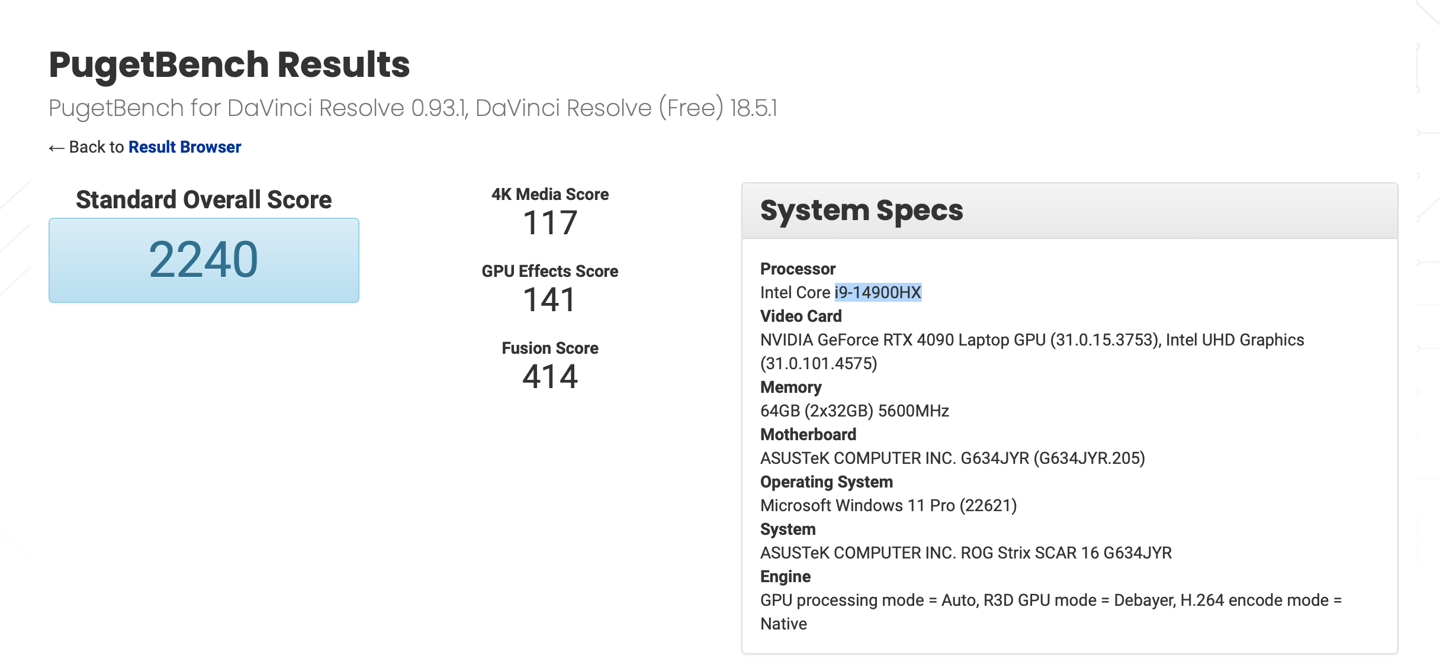The width and height of the screenshot is (1440, 664).
Task: Click the Standard Overall Score label
Action: pyautogui.click(x=204, y=200)
